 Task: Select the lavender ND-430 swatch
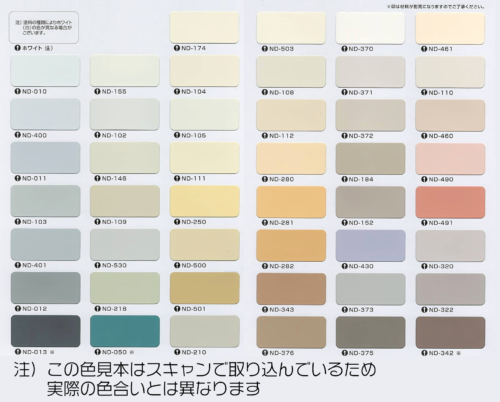[371, 246]
